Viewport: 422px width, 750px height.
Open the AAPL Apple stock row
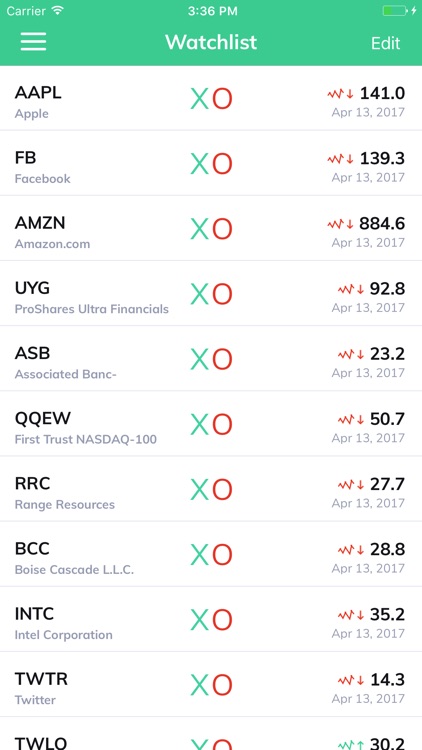point(211,98)
